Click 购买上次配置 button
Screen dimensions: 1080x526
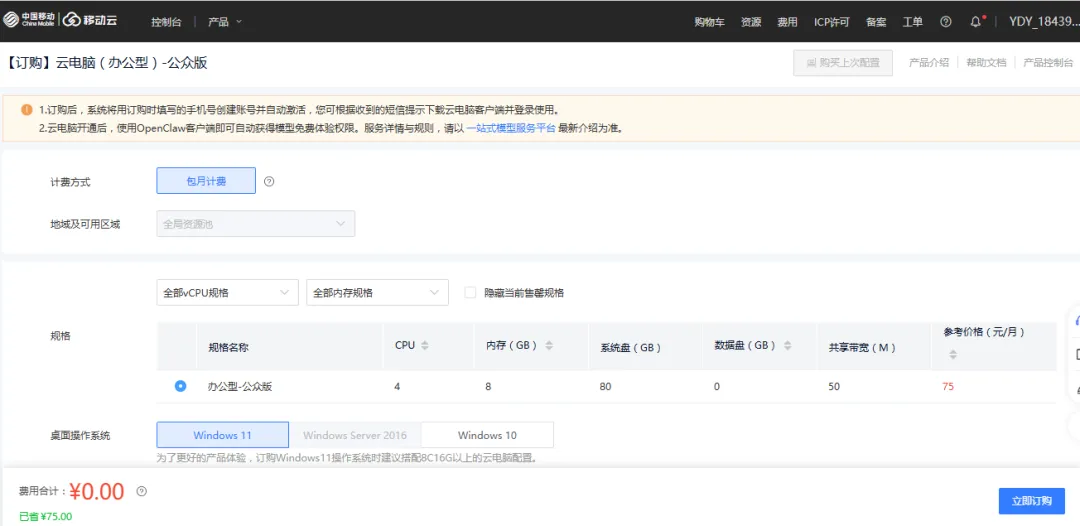[843, 63]
